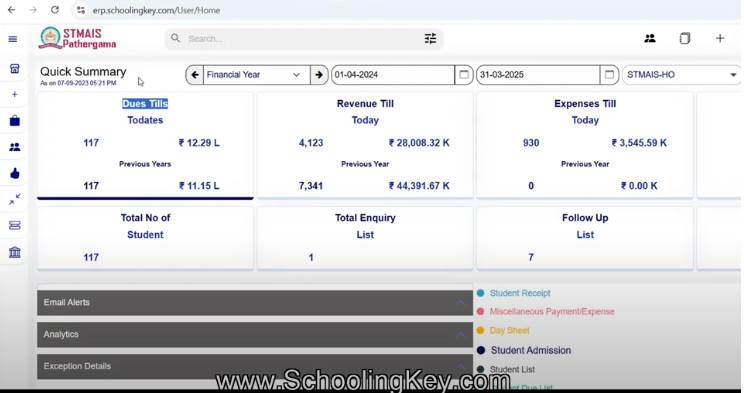
Task: Open the Follow Up List card
Action: pos(585,238)
